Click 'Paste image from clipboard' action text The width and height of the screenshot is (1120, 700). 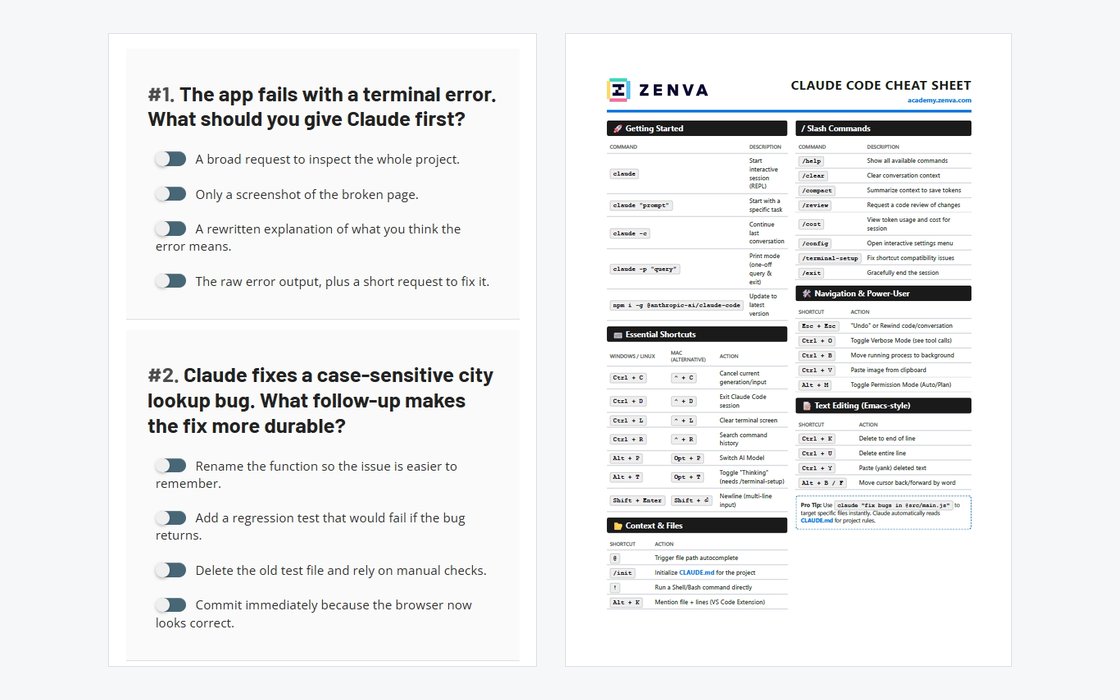point(888,370)
